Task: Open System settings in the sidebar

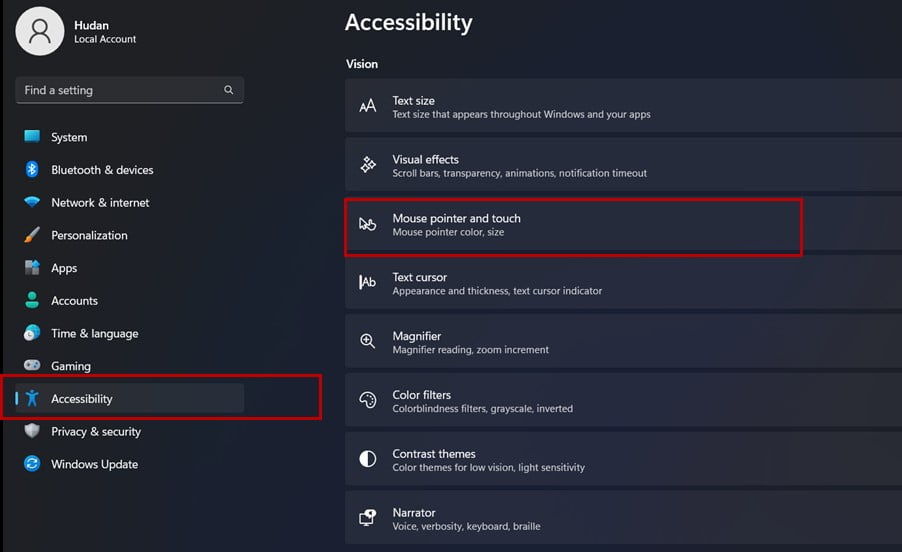Action: click(69, 137)
